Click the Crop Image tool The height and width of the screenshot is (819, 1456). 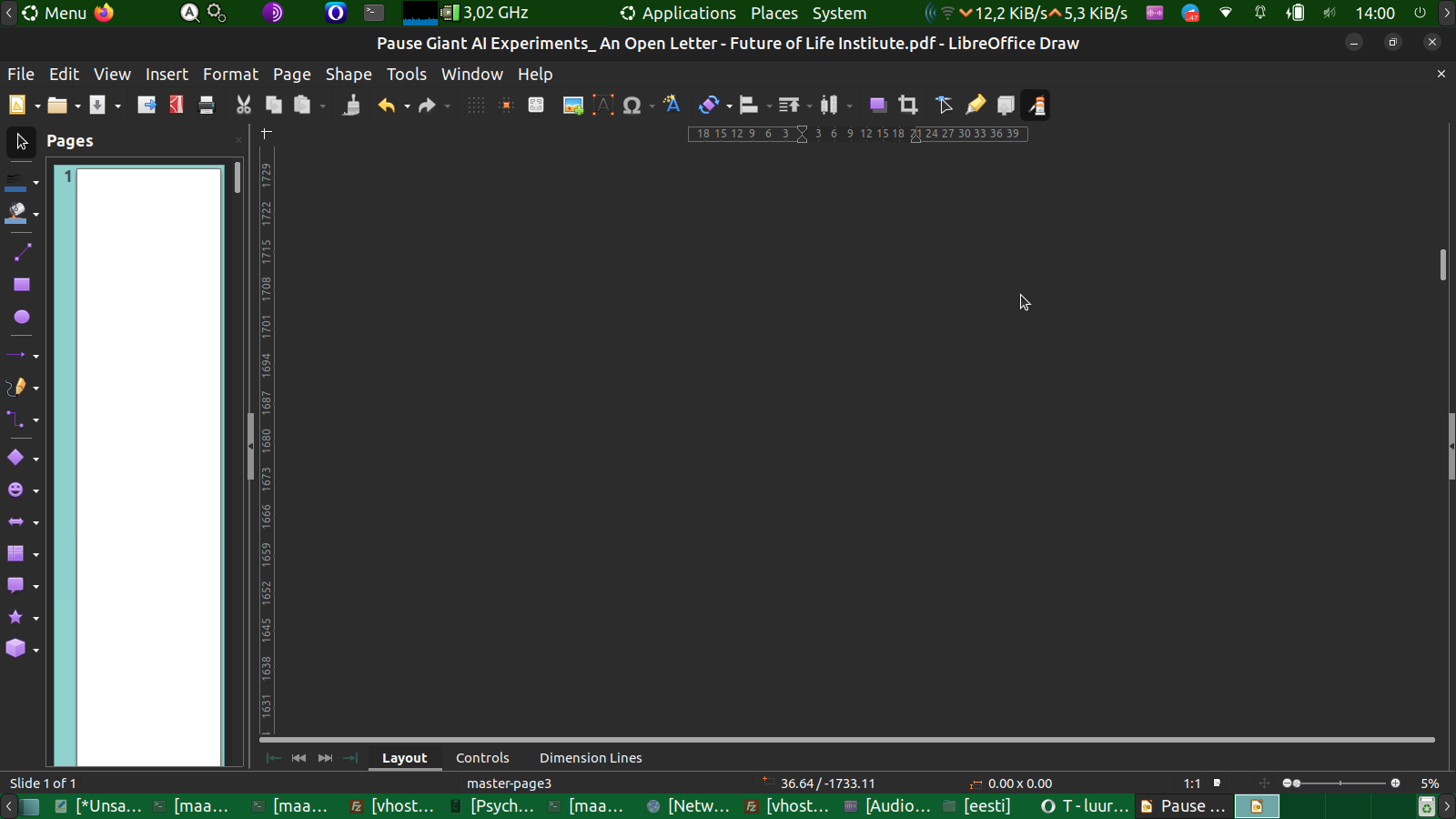click(907, 106)
